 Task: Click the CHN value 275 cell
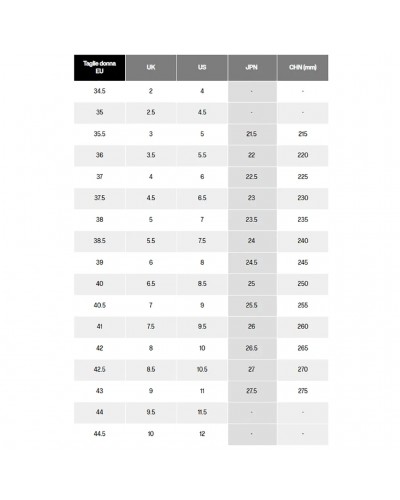coord(303,391)
